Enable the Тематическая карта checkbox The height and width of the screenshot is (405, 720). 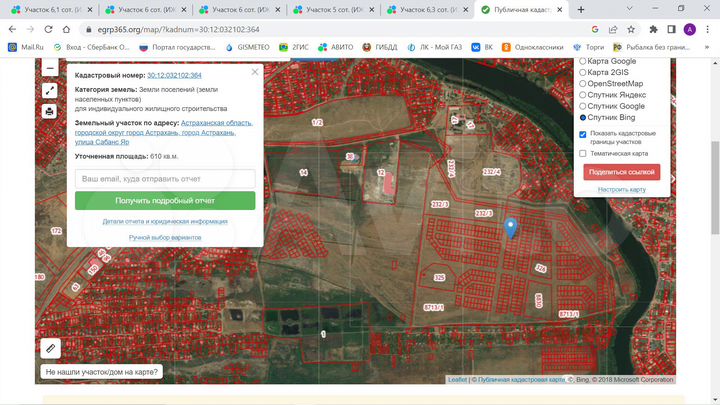click(x=584, y=154)
